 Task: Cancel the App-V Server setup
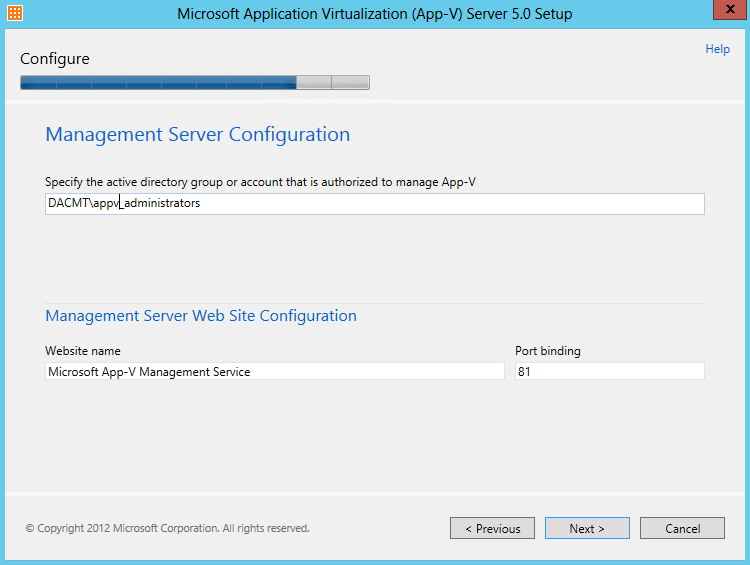click(x=682, y=528)
